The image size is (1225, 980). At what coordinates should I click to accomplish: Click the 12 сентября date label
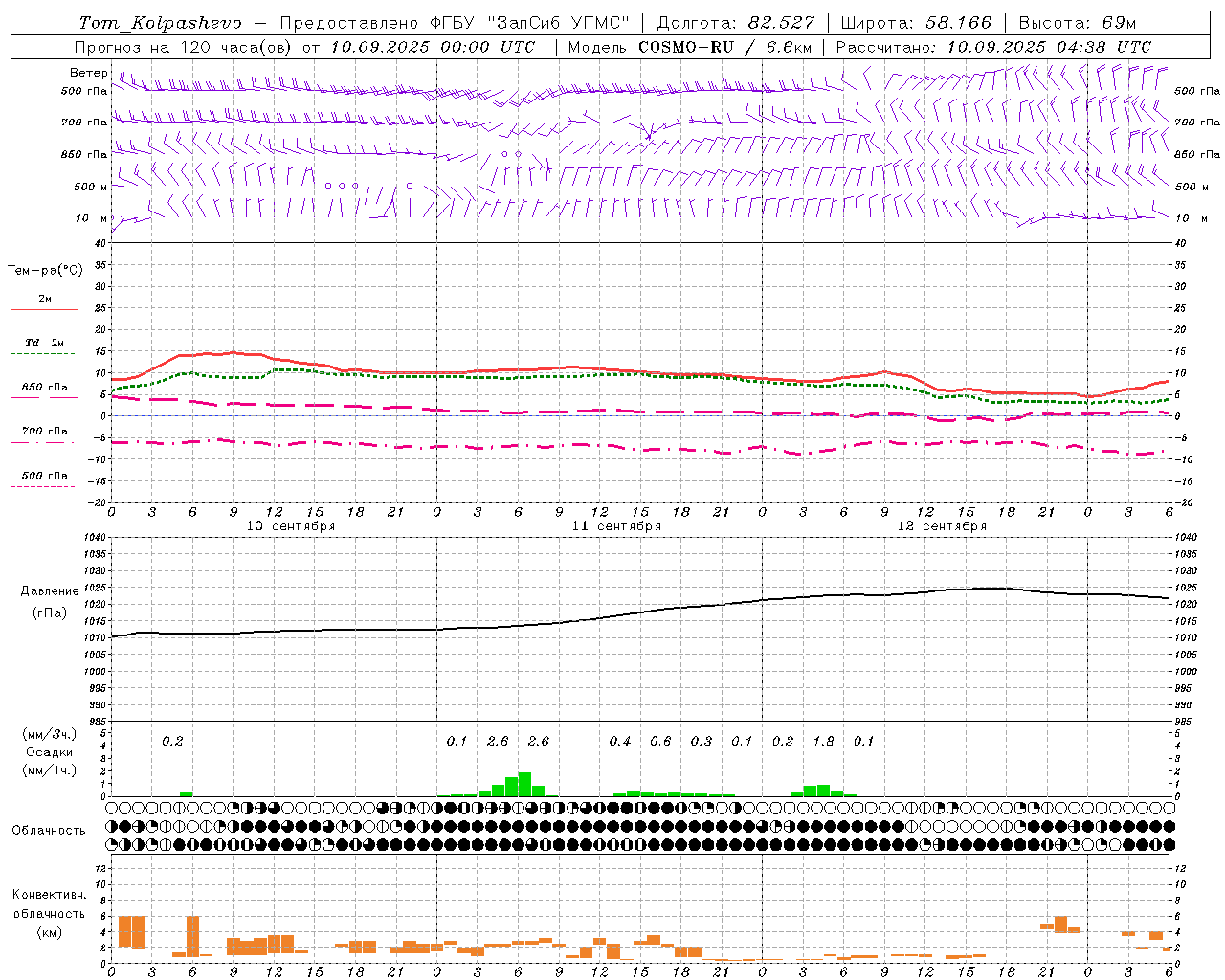tap(942, 526)
